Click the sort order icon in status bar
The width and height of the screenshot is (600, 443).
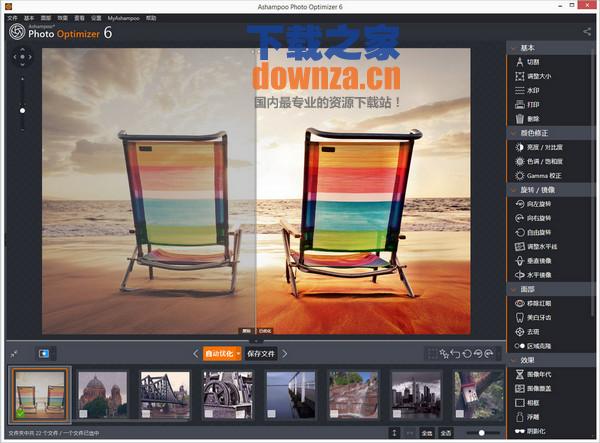pyautogui.click(x=394, y=433)
